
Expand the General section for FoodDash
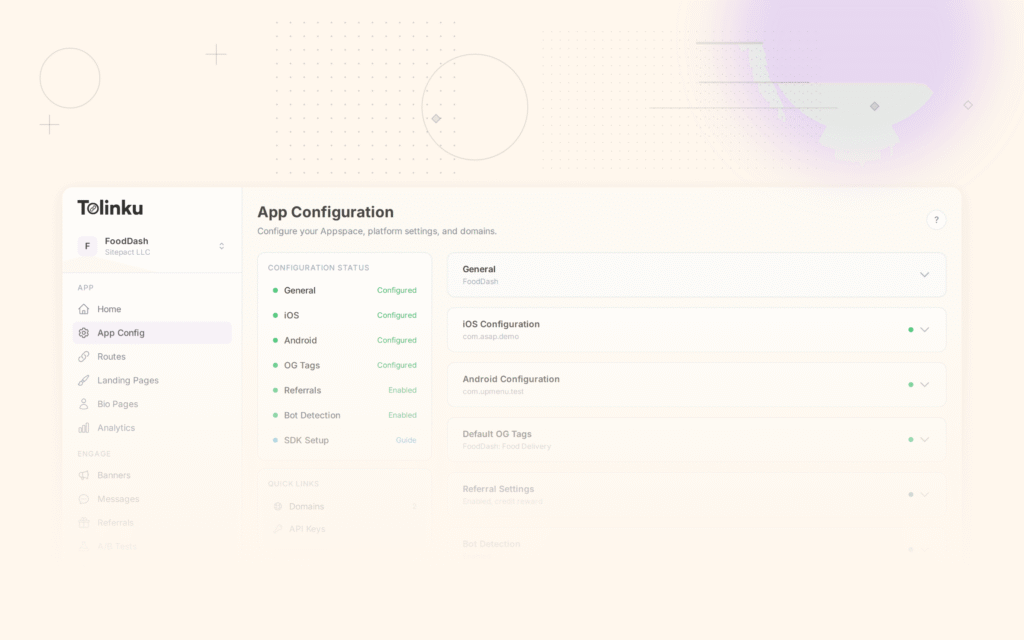click(926, 274)
